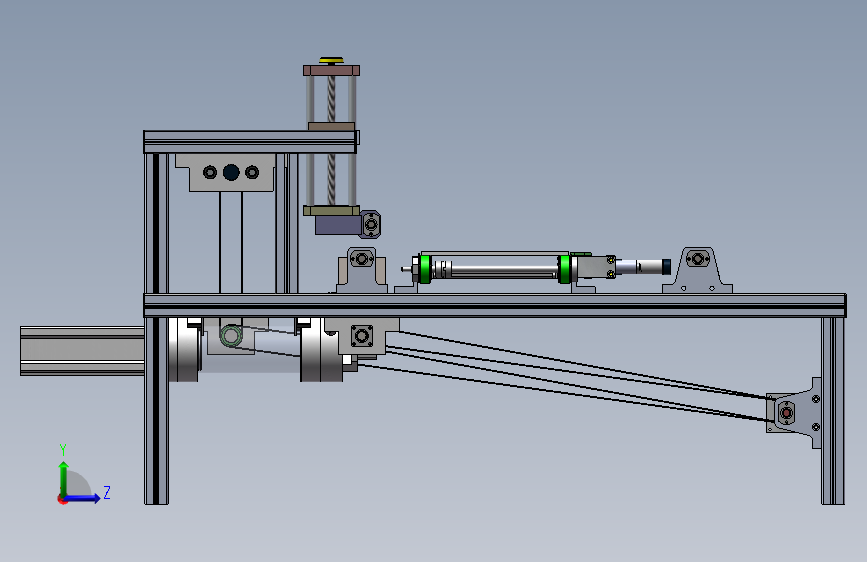Screen dimensions: 867x562
Task: Select the extrusion rail protruding beyond the frame
Action: coord(82,351)
